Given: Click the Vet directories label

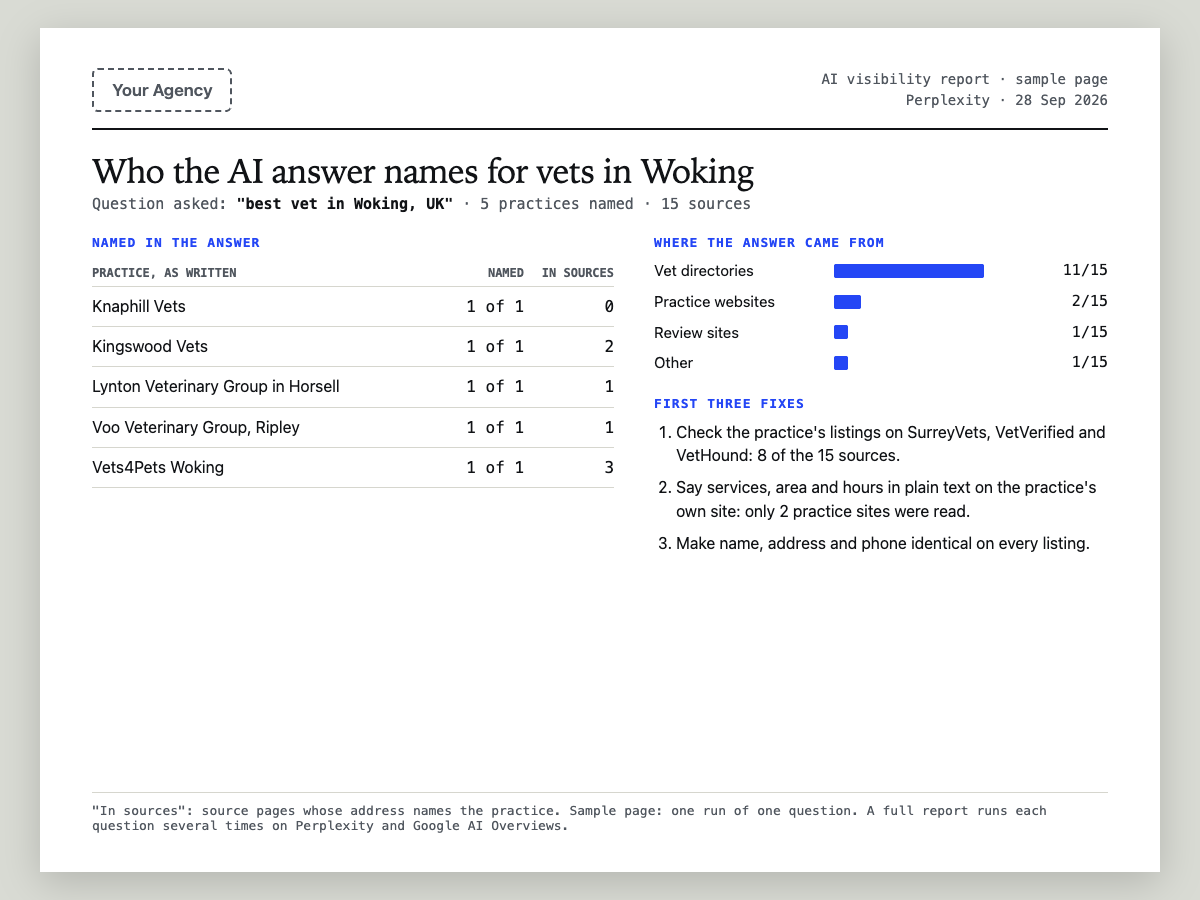Looking at the screenshot, I should [x=704, y=271].
